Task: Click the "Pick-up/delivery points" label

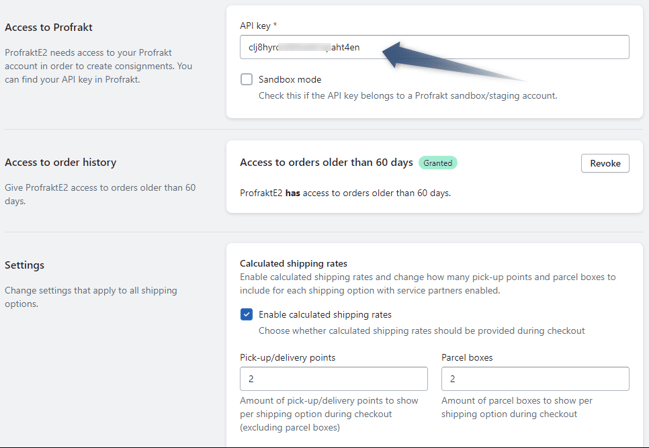Action: click(x=288, y=358)
